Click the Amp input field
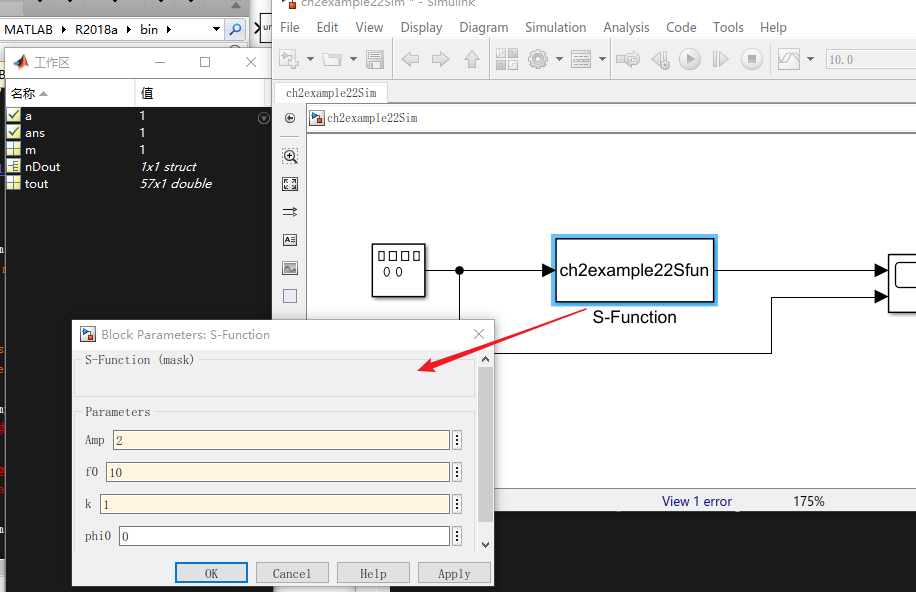916x592 pixels. (x=282, y=440)
